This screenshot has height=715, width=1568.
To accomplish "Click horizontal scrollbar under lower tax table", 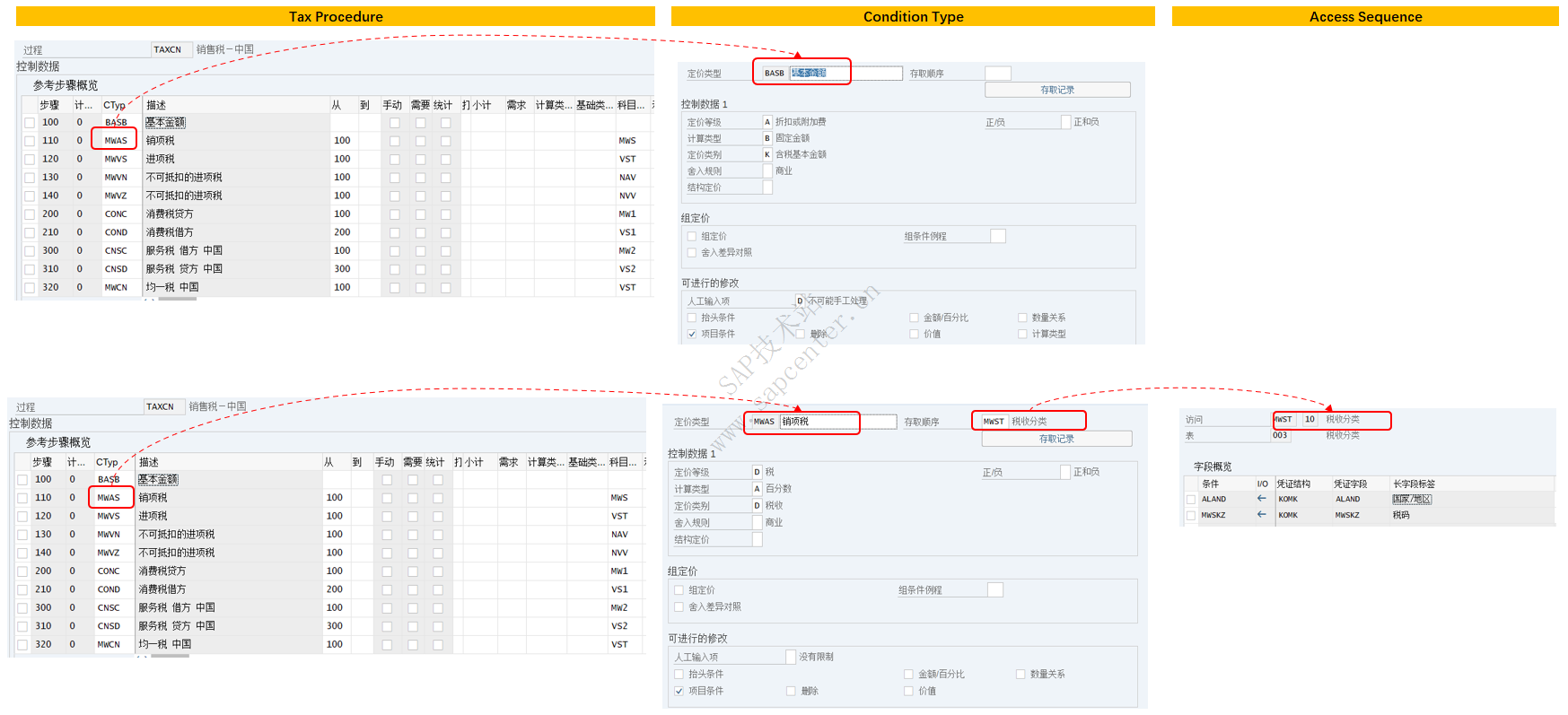I will point(170,657).
